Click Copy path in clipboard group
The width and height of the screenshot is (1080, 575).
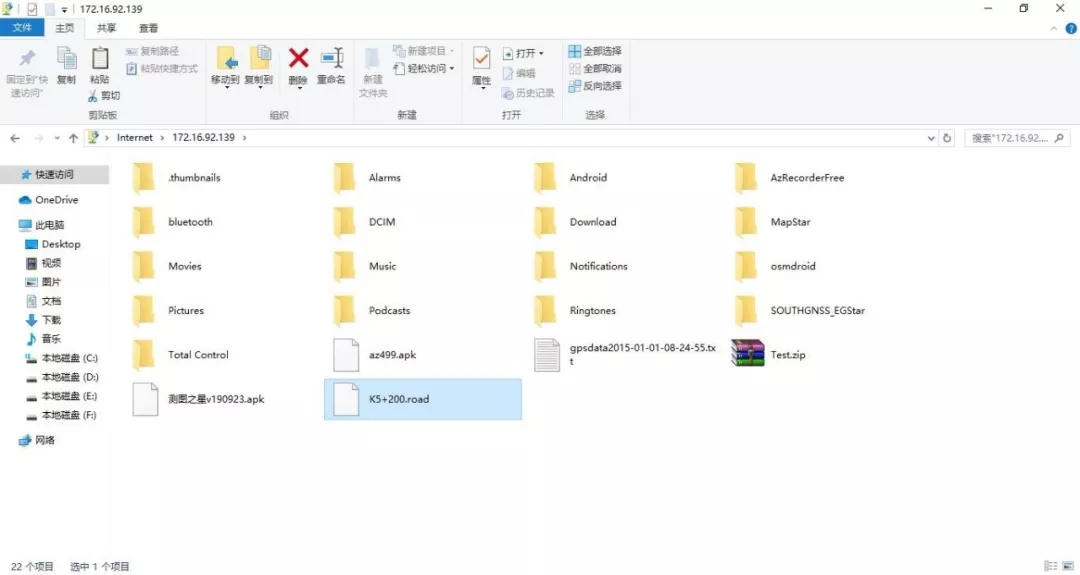[153, 51]
